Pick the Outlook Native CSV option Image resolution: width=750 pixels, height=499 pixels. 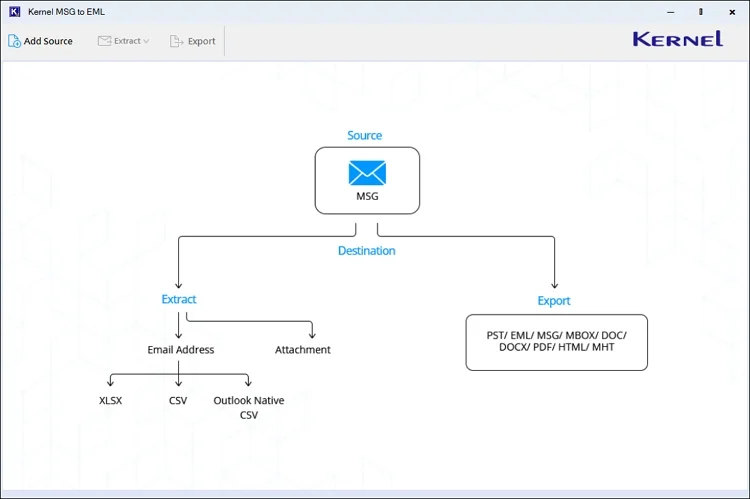pyautogui.click(x=248, y=407)
